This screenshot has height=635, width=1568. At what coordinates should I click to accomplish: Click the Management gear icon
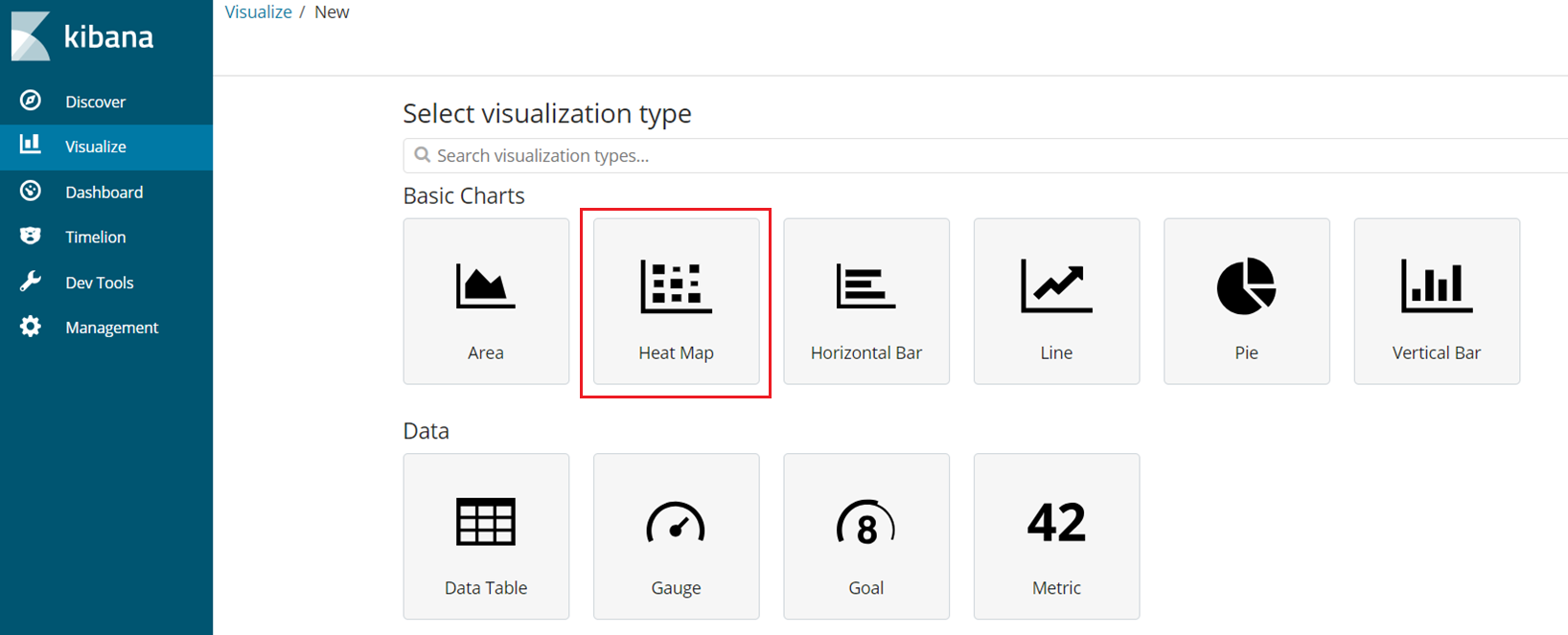(31, 327)
